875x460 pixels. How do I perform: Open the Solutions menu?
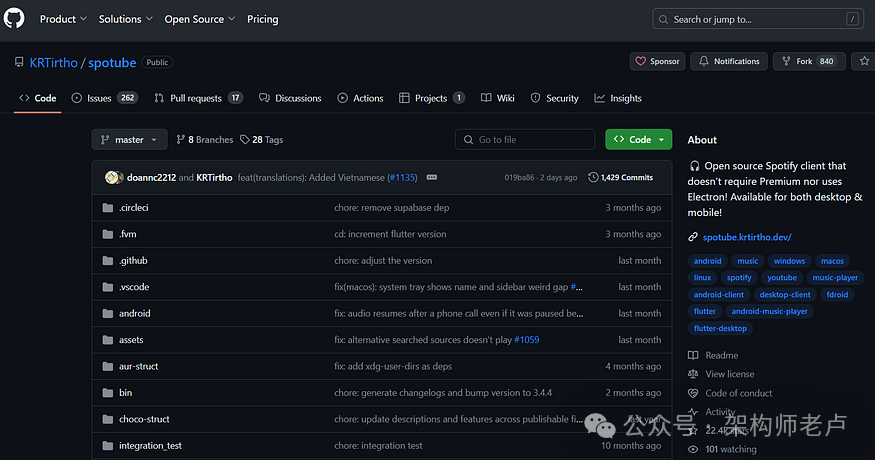[x=125, y=19]
